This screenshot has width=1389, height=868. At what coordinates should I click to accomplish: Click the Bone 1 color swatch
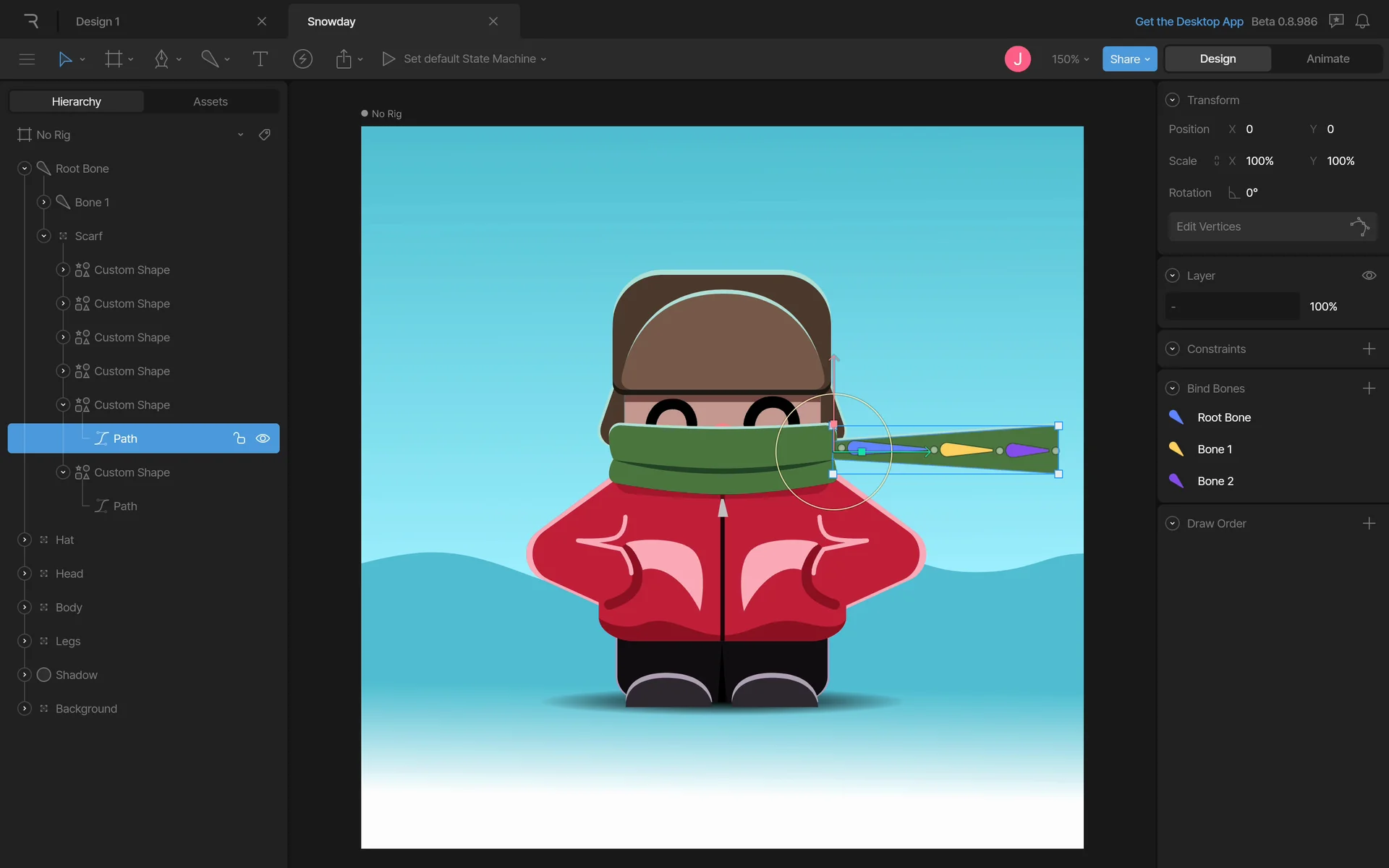click(1176, 449)
